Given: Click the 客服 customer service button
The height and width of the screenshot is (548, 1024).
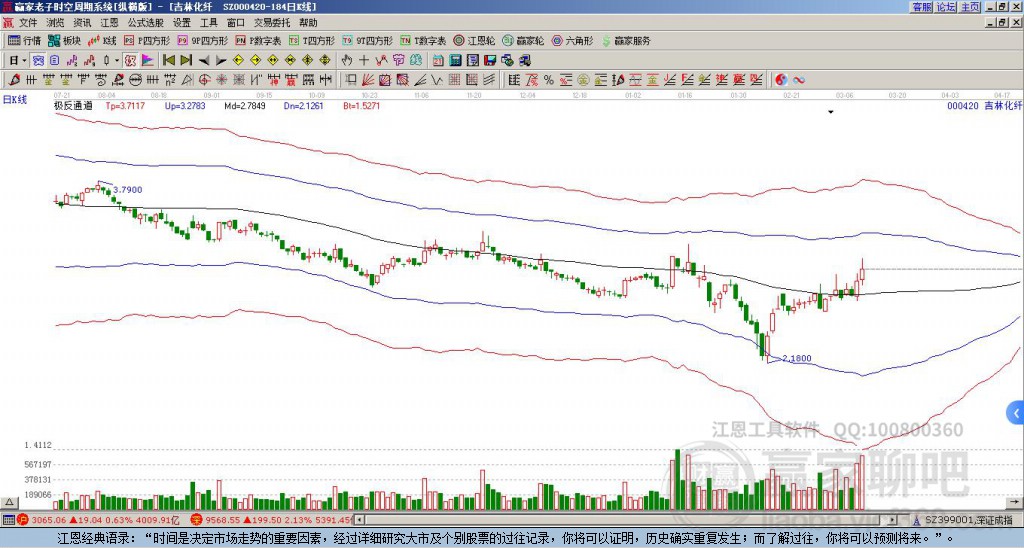Looking at the screenshot, I should click(921, 7).
